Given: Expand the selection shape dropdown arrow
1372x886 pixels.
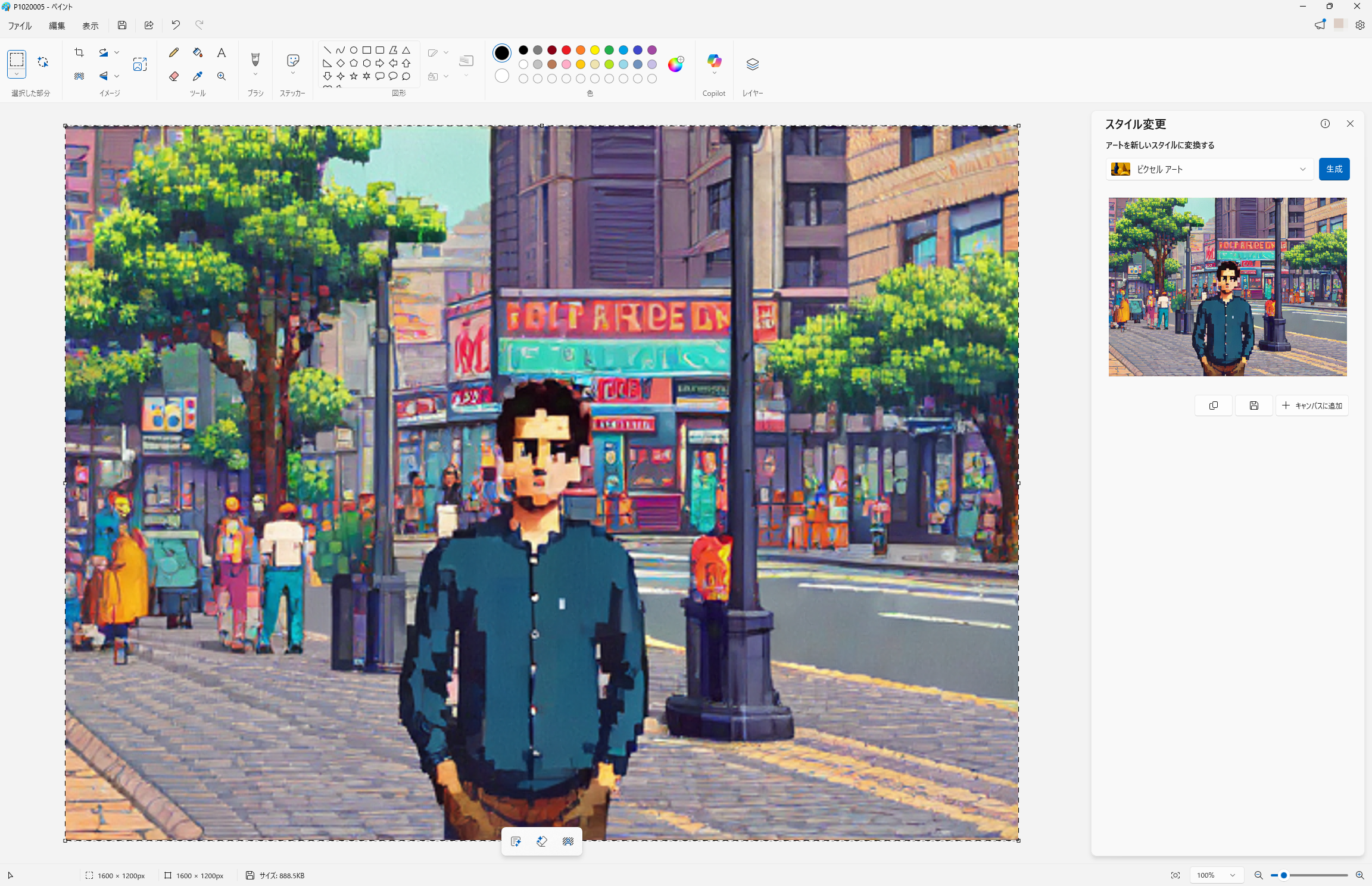Looking at the screenshot, I should tap(17, 74).
